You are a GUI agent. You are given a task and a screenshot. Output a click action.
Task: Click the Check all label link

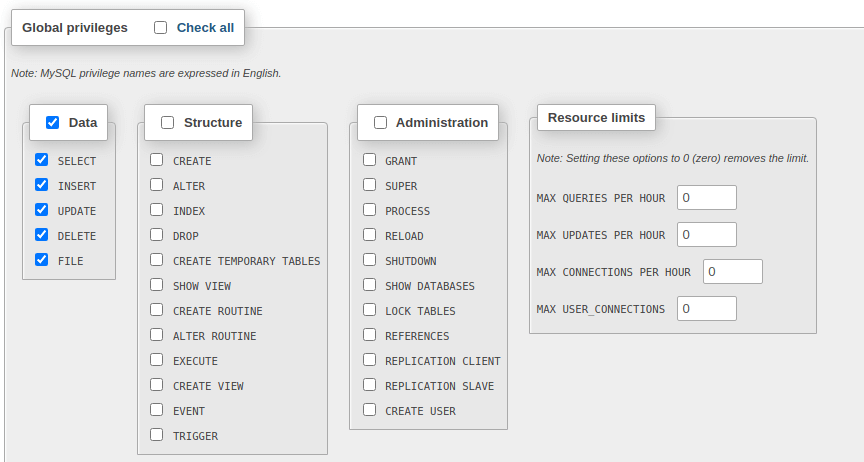tap(205, 28)
